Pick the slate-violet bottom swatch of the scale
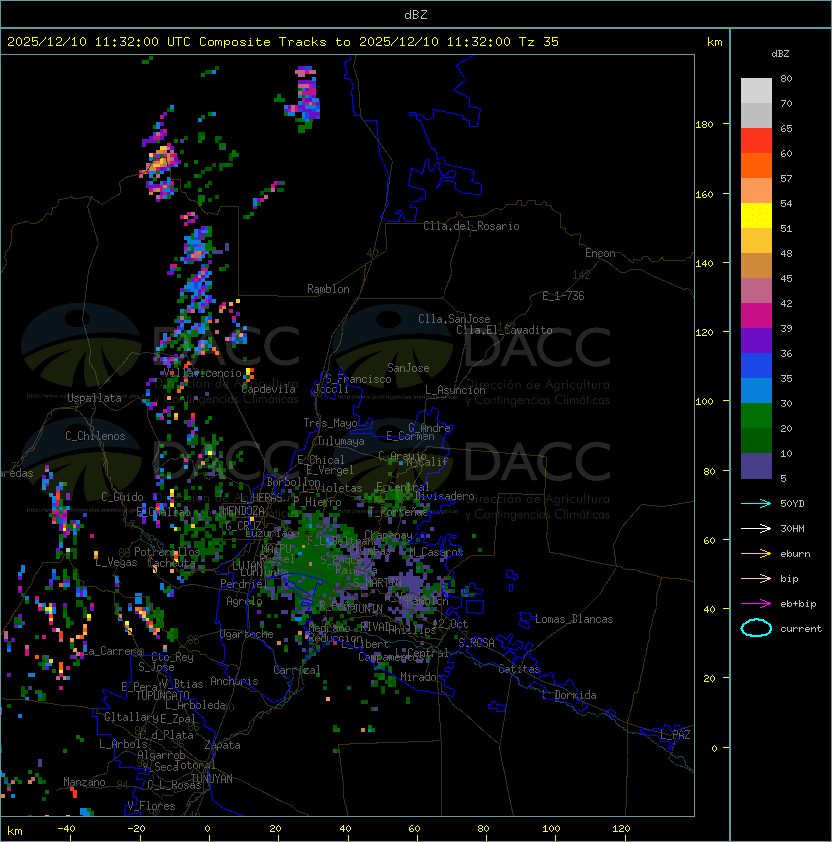Screen dimensions: 832x842 pos(756,466)
